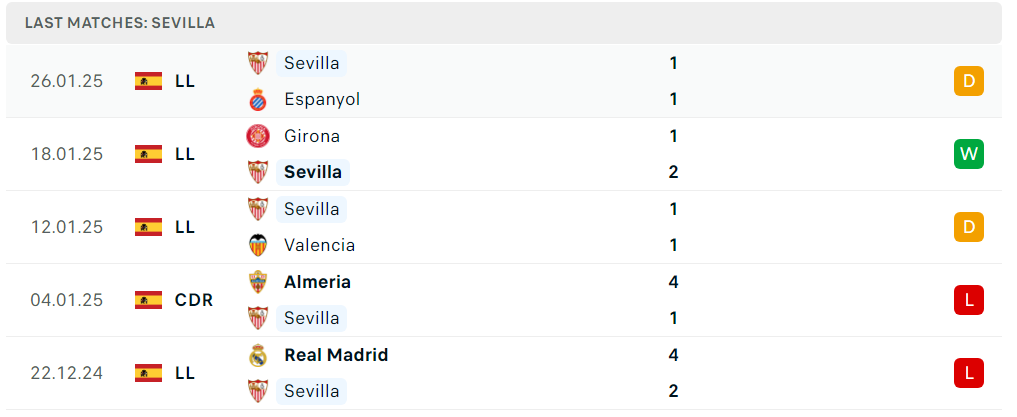Viewport: 1017px width, 417px height.
Task: Click the highlighted Sevilla name in Girona match
Action: pyautogui.click(x=313, y=173)
